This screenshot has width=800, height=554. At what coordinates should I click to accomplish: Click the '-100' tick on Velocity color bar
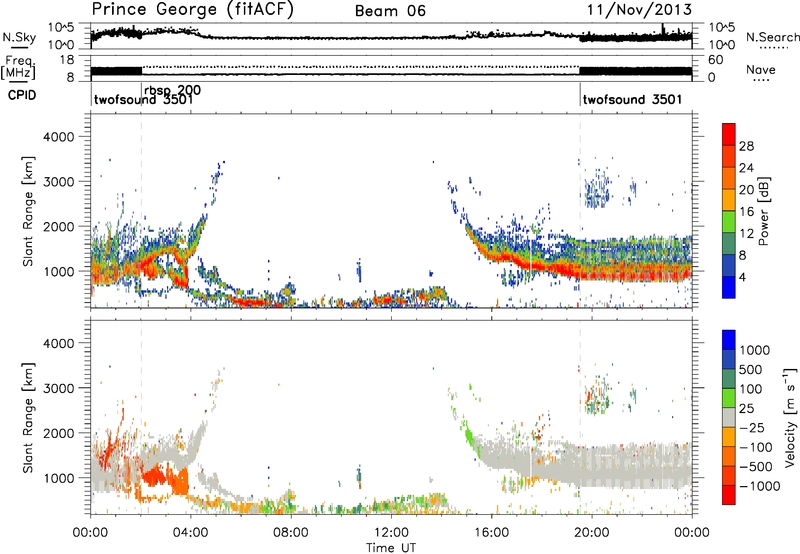click(756, 447)
